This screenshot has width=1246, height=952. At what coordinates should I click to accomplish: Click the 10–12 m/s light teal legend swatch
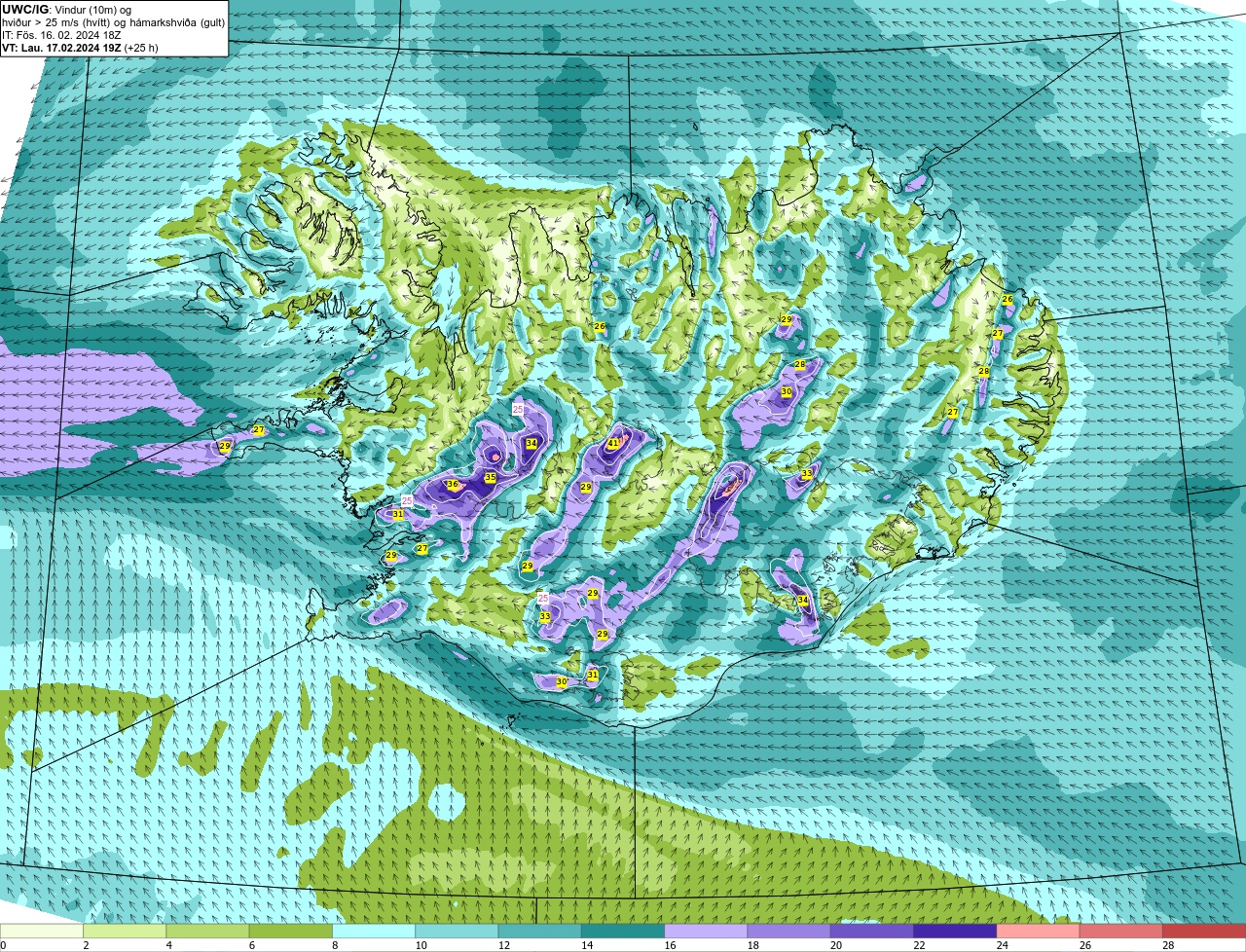458,932
